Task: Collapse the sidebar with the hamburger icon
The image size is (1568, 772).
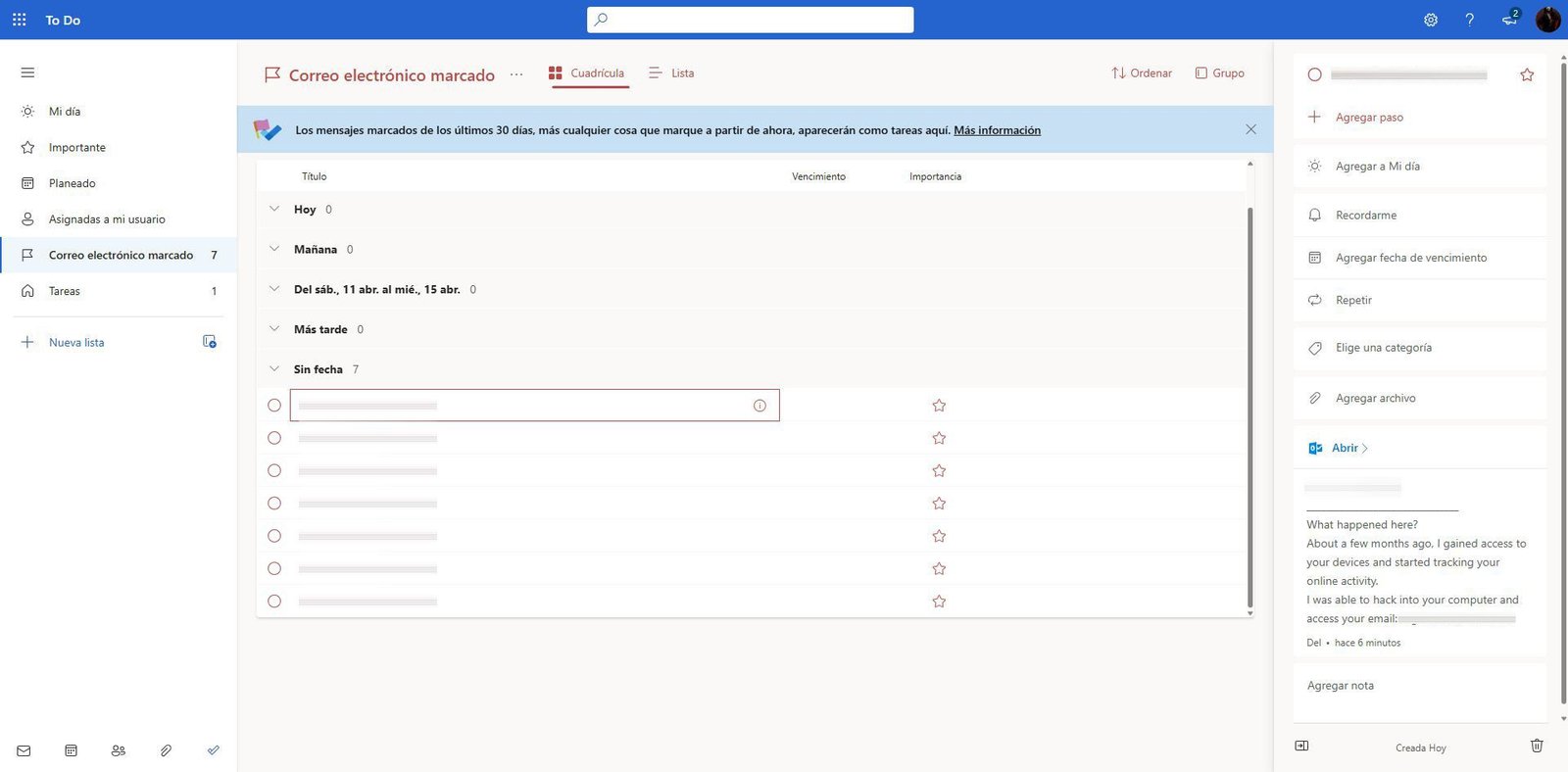Action: (27, 72)
